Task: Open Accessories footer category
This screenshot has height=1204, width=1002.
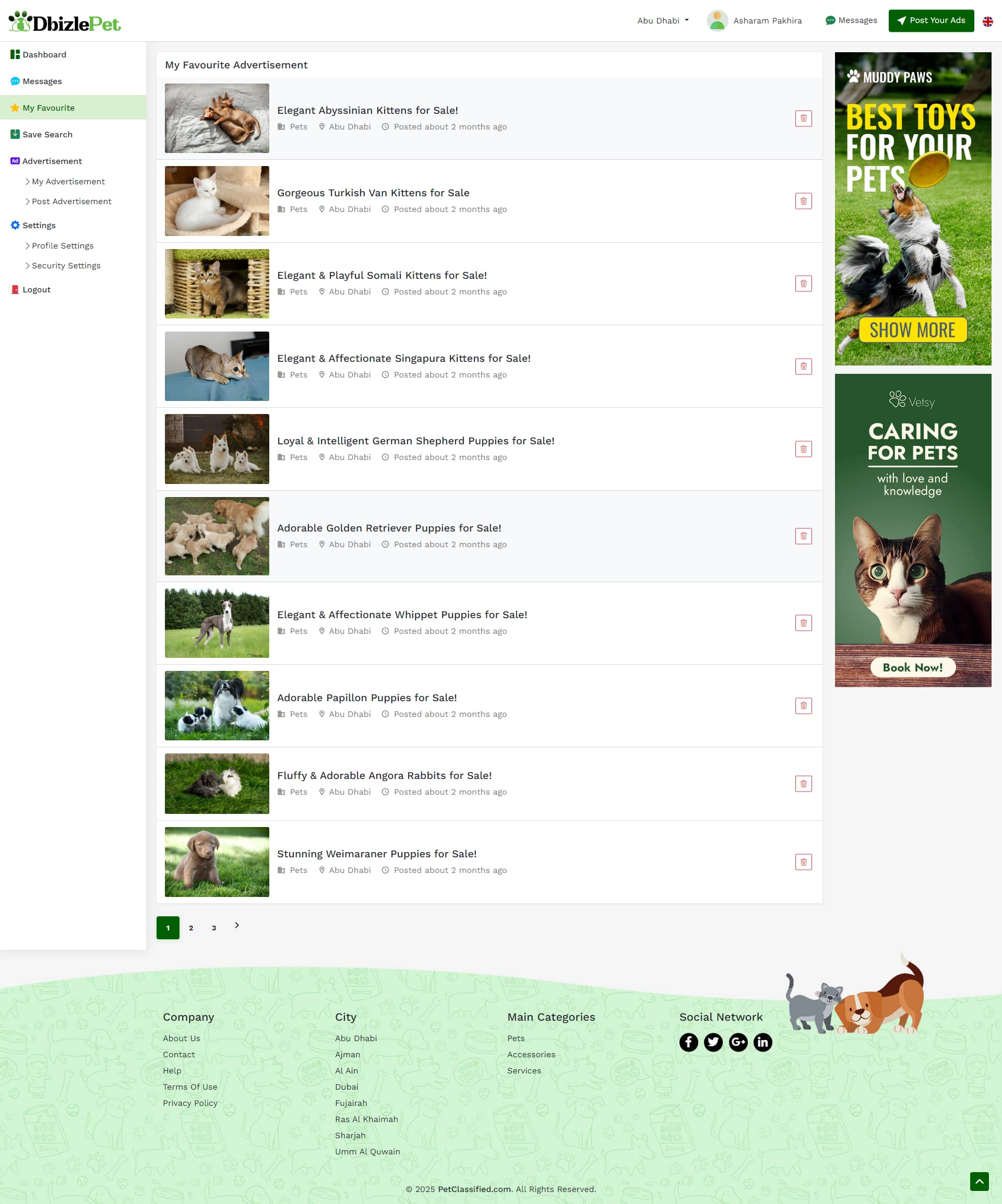Action: pyautogui.click(x=531, y=1054)
